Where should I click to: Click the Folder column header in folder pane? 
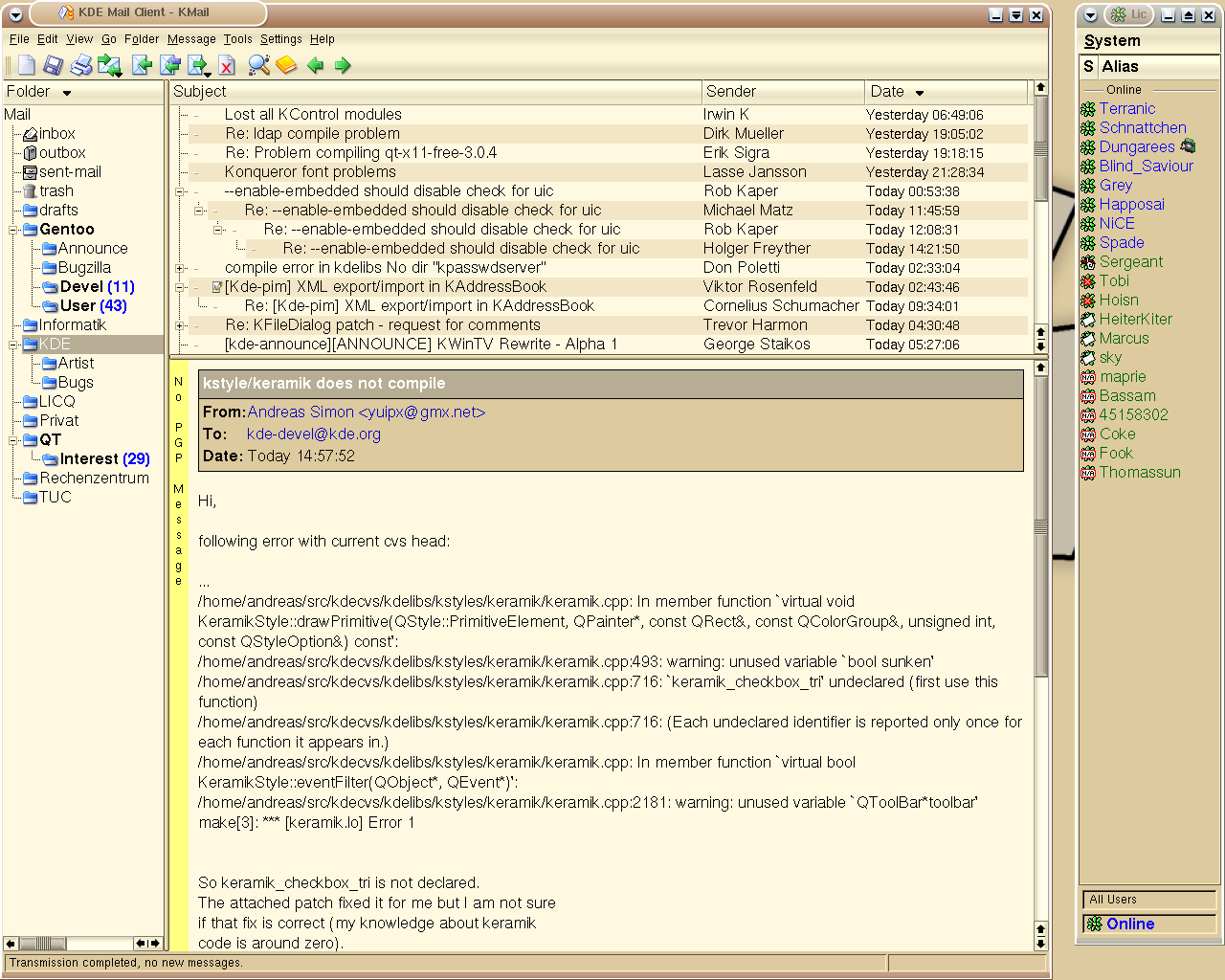(x=82, y=92)
